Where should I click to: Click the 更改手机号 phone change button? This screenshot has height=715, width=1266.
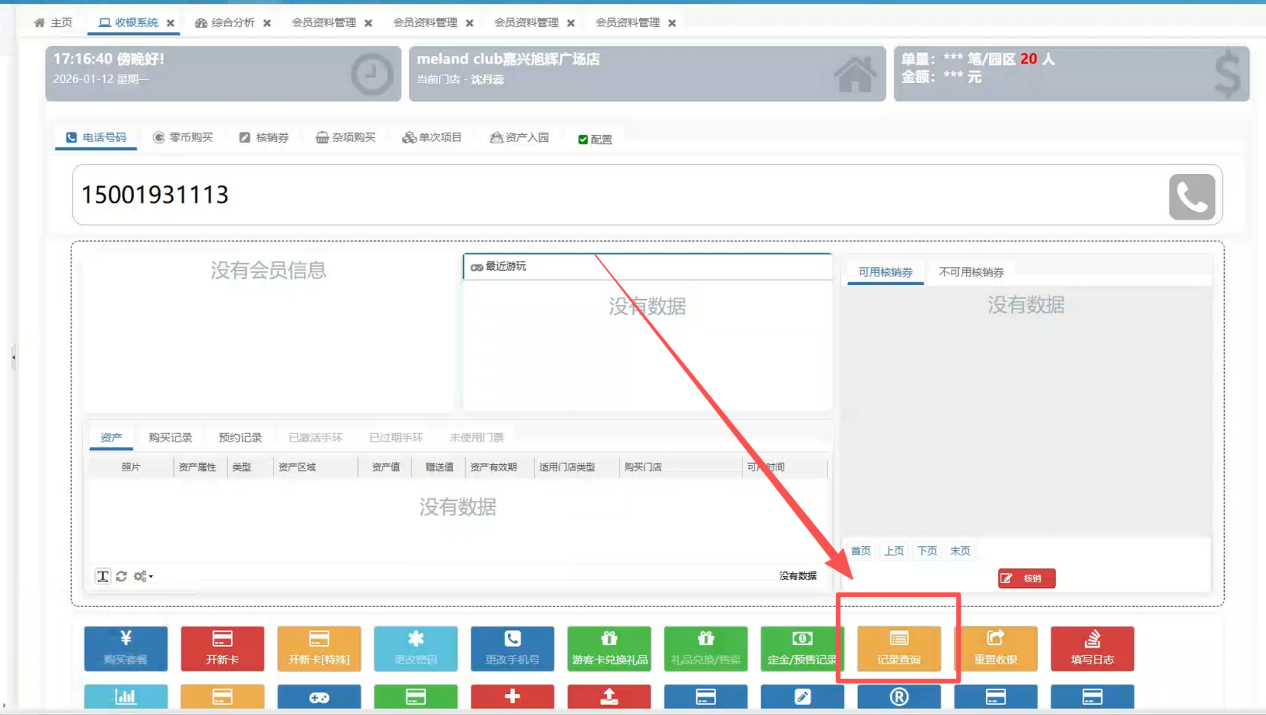[512, 648]
